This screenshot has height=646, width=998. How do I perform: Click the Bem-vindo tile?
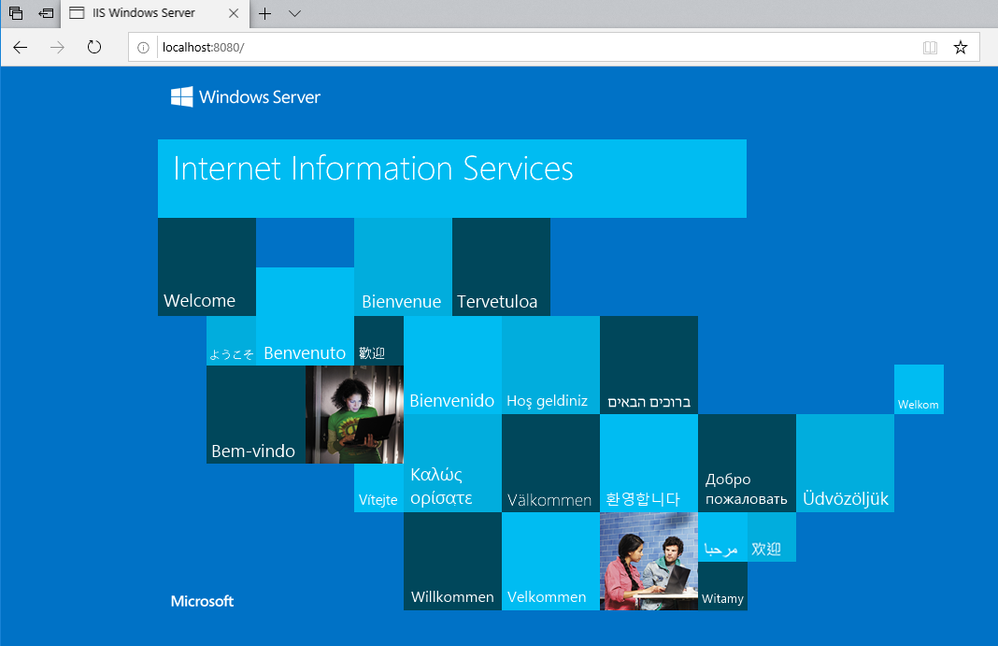(256, 414)
